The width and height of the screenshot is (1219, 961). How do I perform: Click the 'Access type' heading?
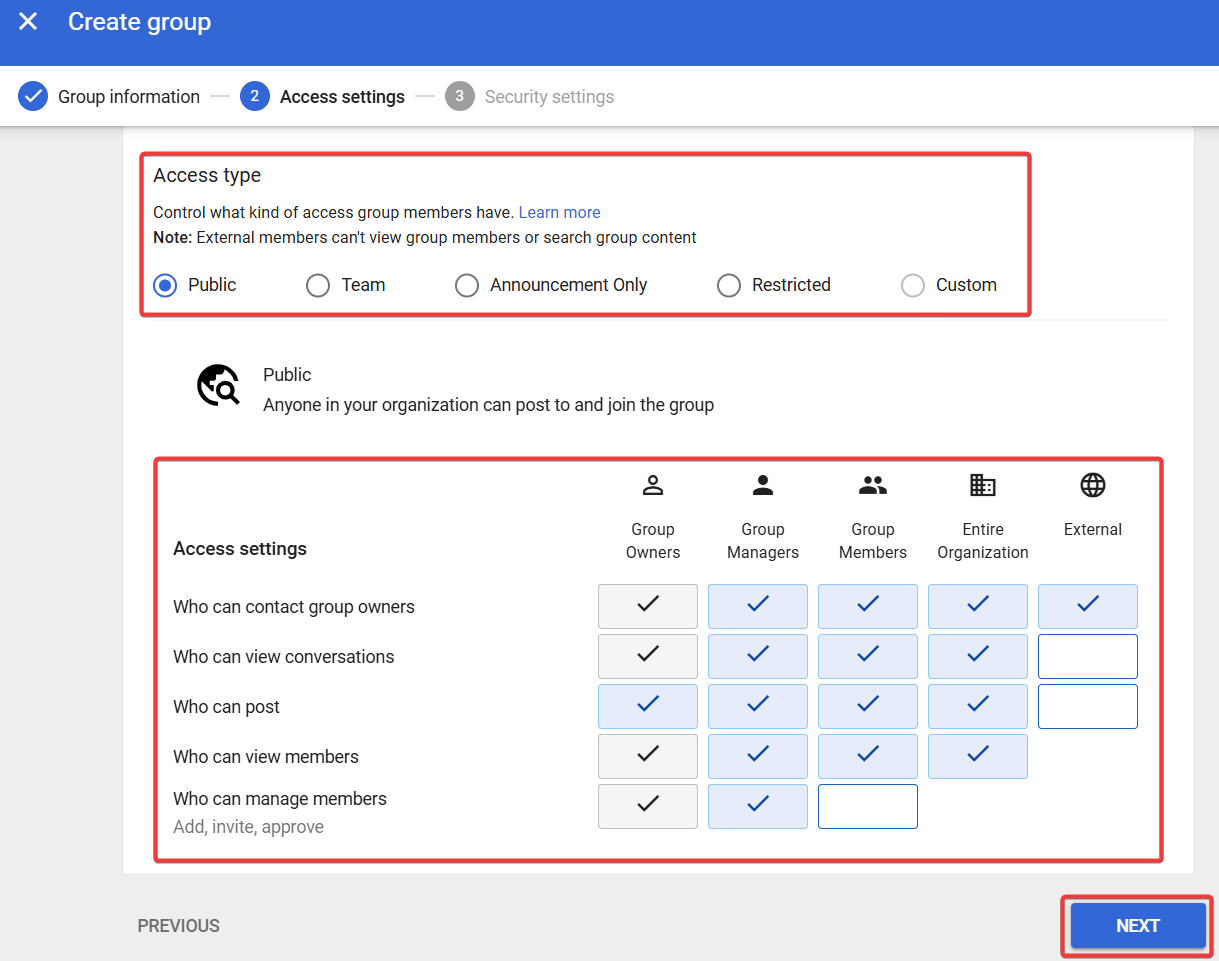[x=207, y=175]
